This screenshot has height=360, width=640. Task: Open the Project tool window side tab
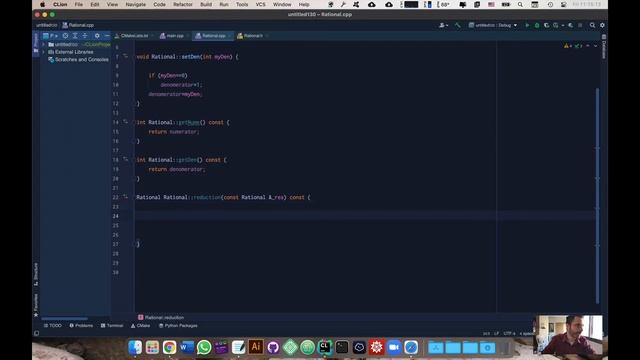36,44
